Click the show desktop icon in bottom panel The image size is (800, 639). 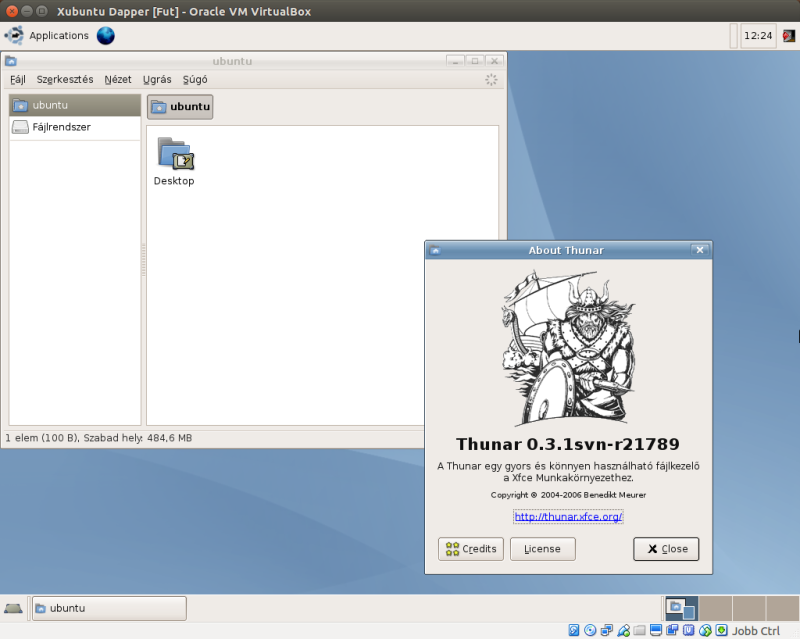[13, 608]
